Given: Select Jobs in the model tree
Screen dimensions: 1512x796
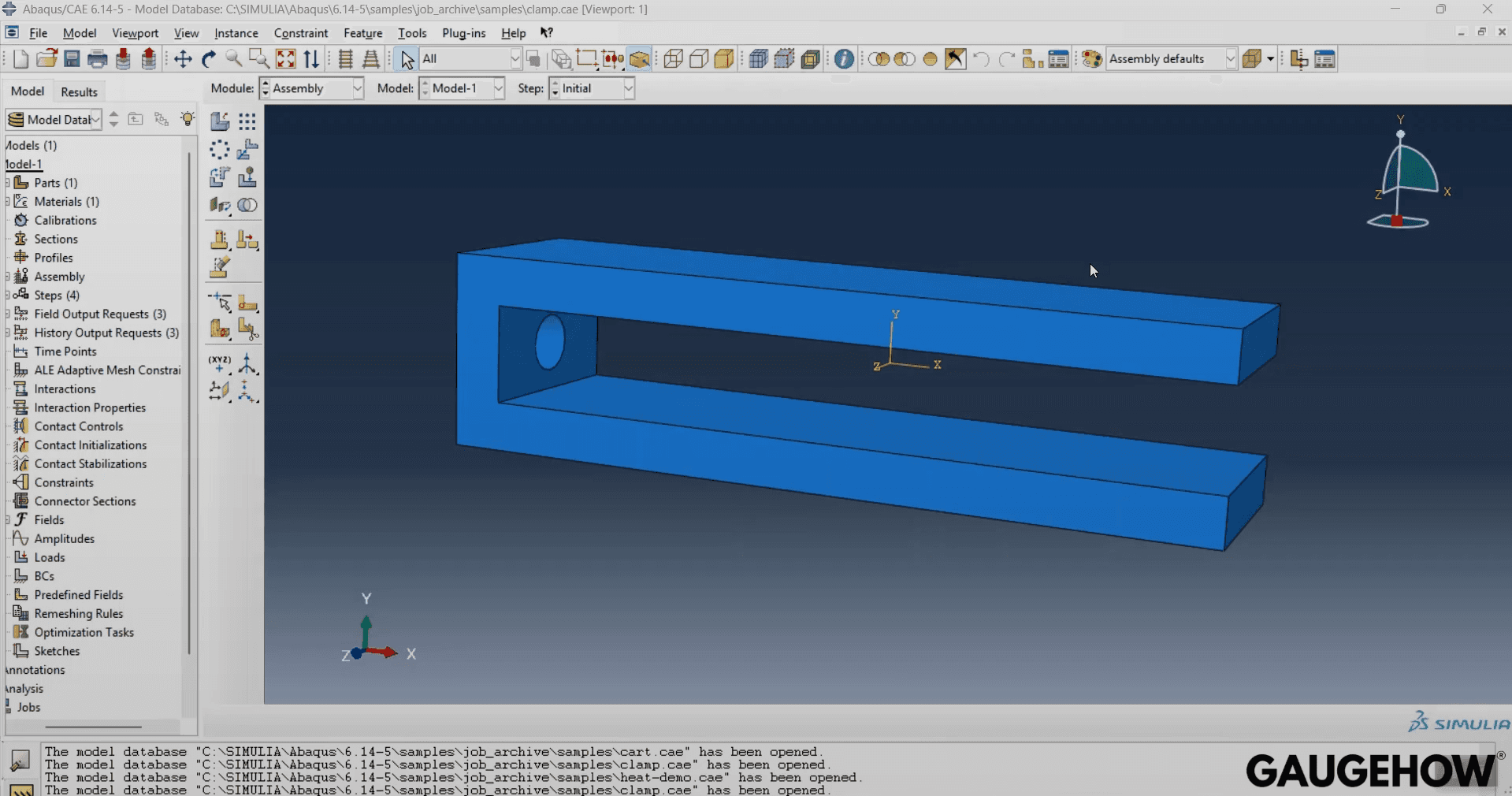Looking at the screenshot, I should (x=28, y=707).
